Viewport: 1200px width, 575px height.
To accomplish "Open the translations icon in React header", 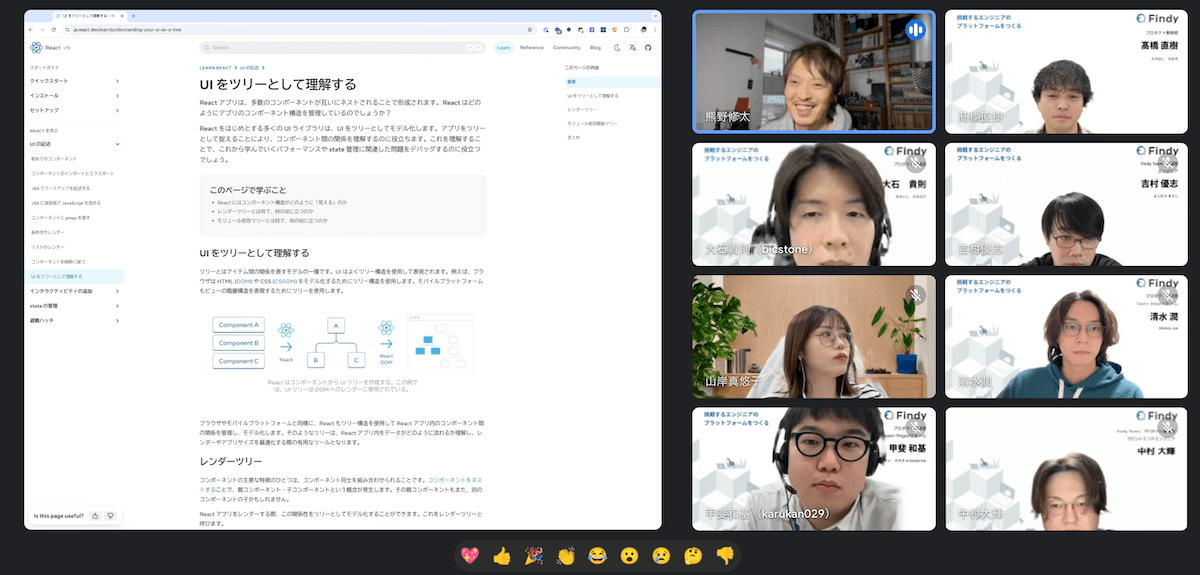I will [x=632, y=47].
